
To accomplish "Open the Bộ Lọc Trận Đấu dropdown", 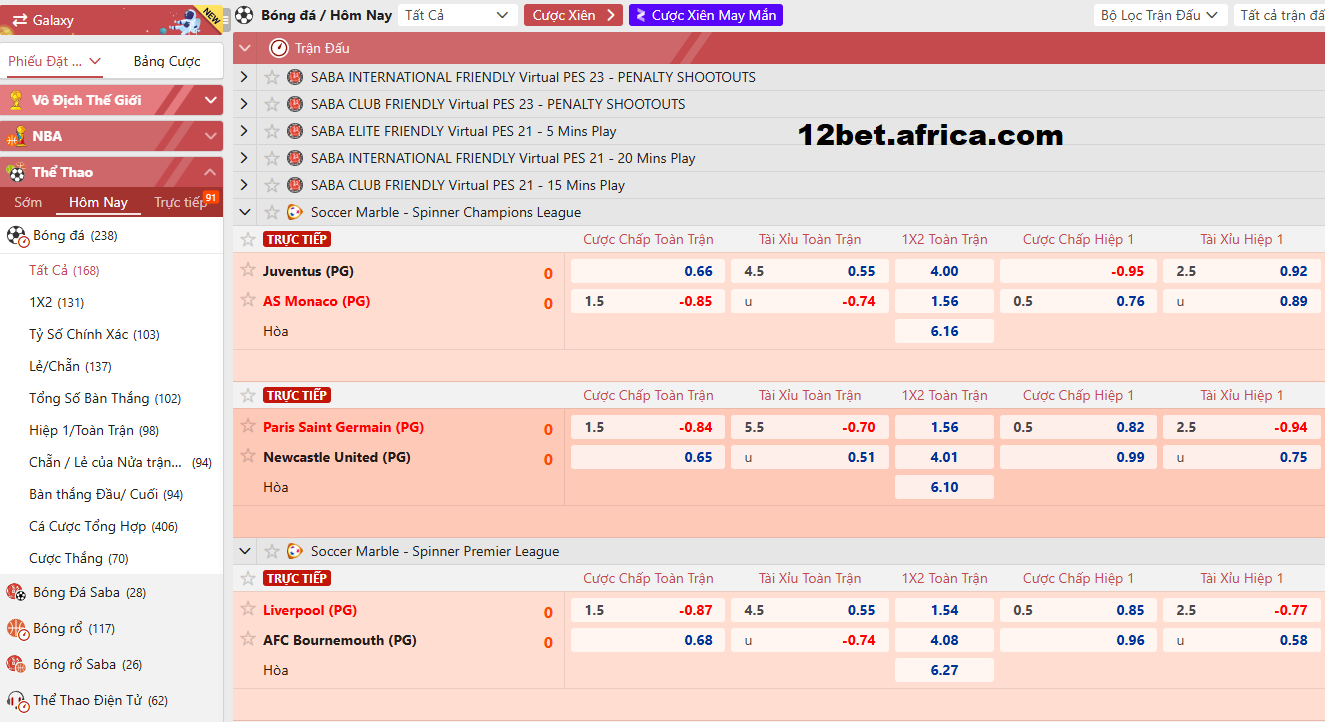I will click(x=1159, y=15).
